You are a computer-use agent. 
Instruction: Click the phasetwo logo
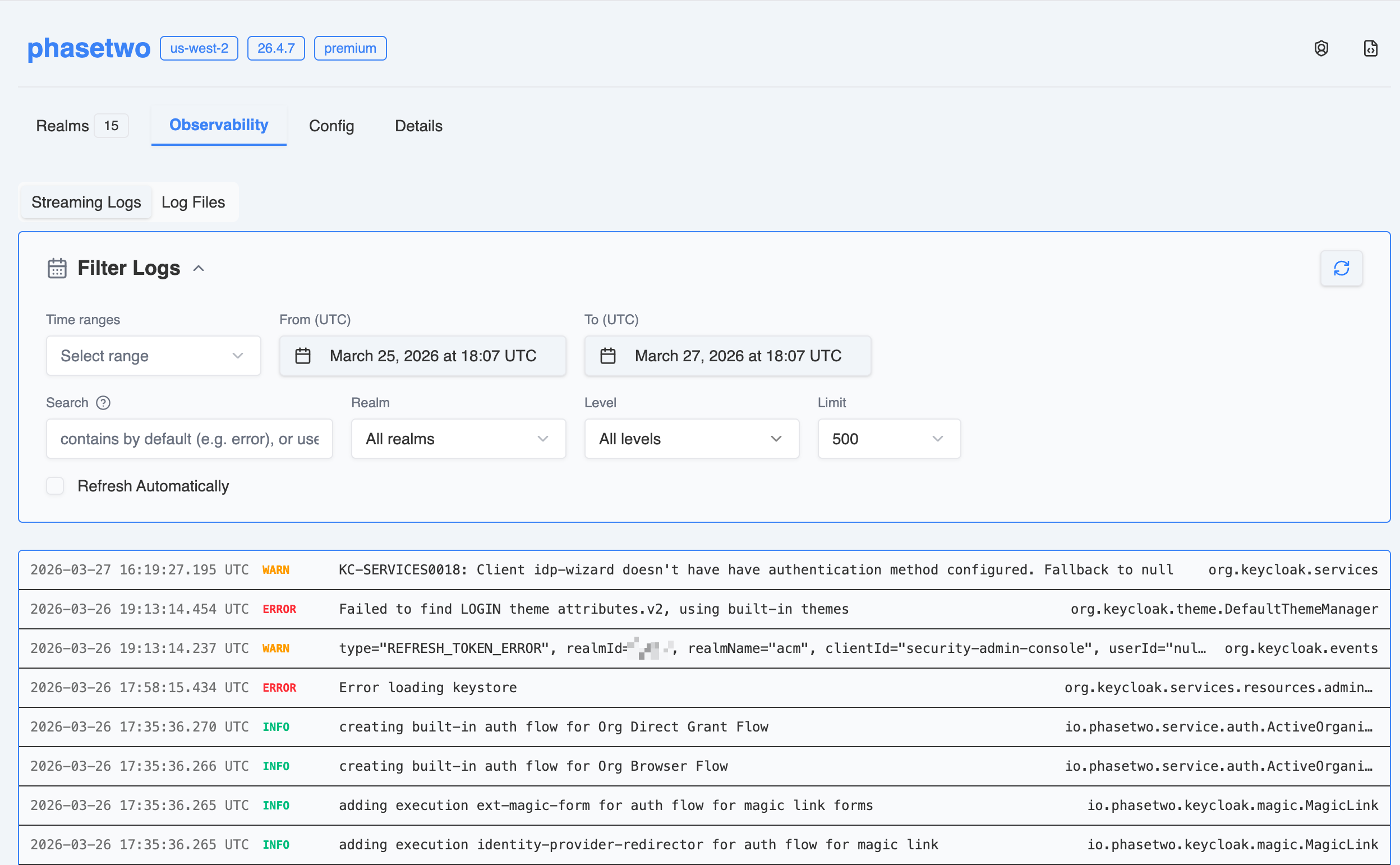[x=89, y=48]
